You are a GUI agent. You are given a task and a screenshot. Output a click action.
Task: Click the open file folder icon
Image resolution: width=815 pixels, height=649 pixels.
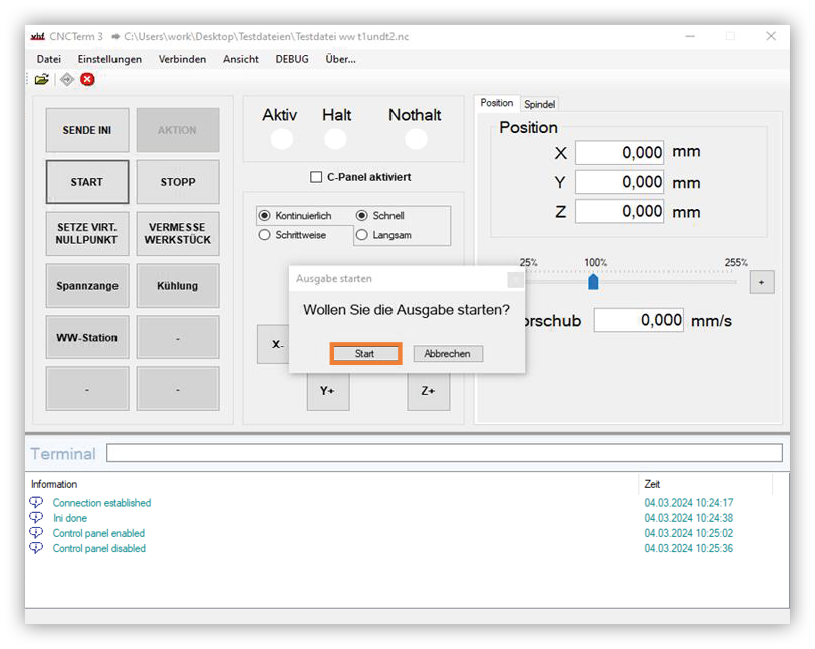click(x=42, y=80)
